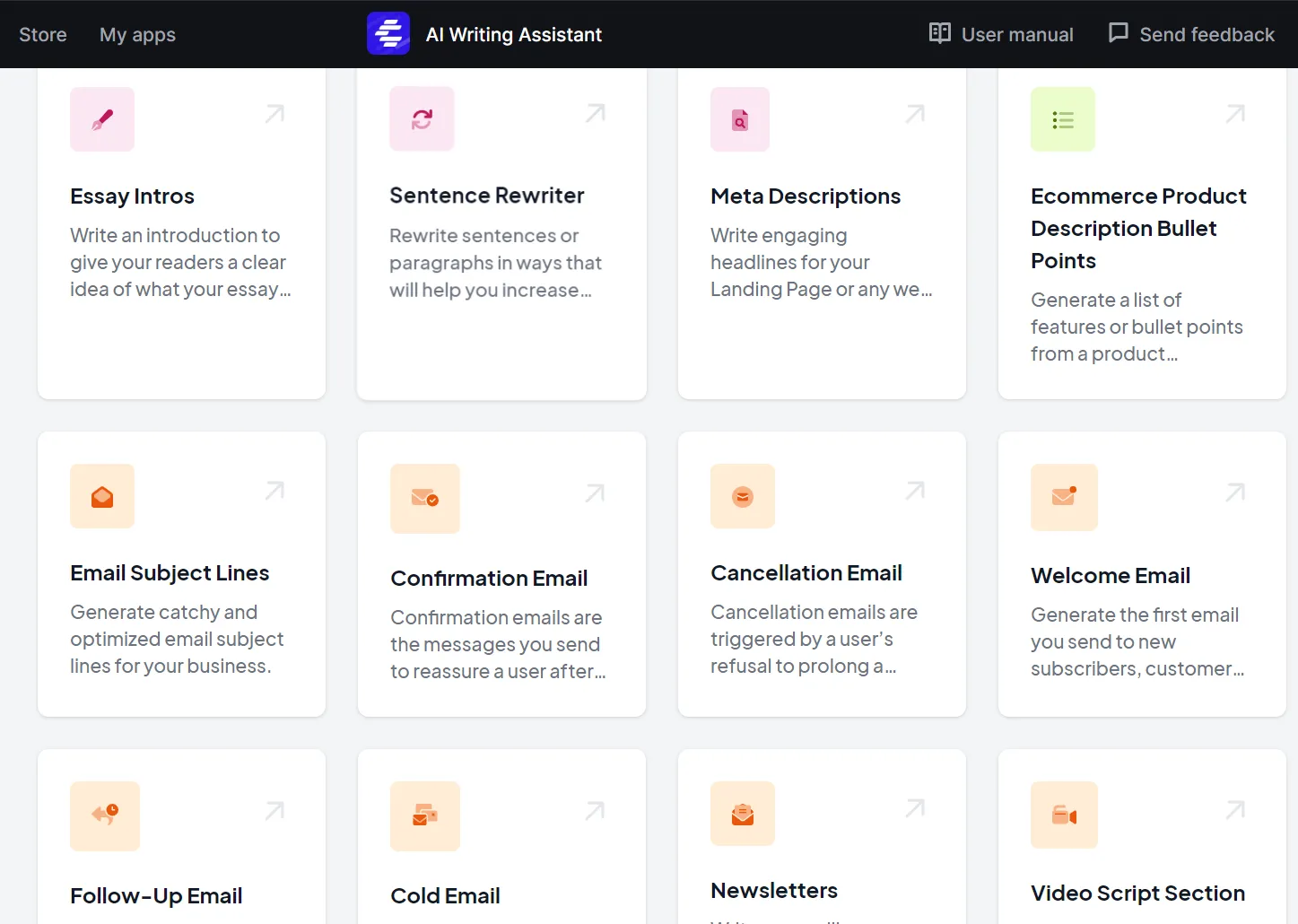Click the Cancellation Email heading
This screenshot has width=1298, height=924.
pos(806,572)
